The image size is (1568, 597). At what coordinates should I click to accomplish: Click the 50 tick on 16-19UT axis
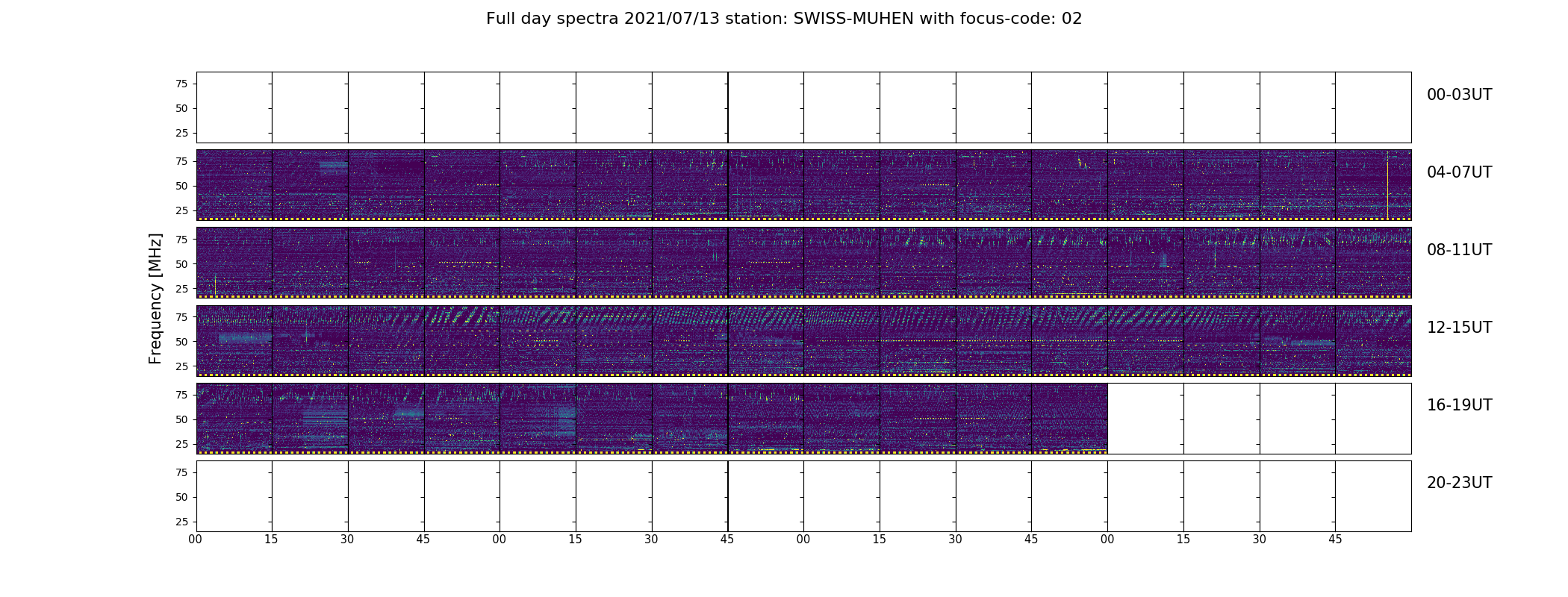[x=181, y=419]
